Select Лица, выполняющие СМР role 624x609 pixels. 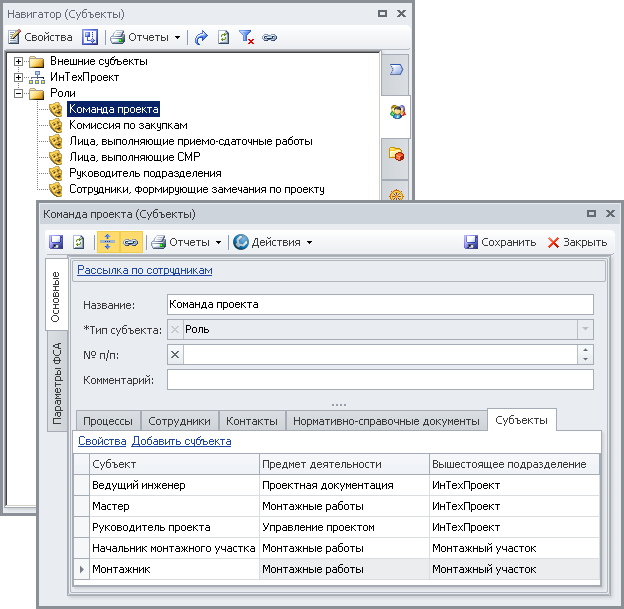tap(135, 157)
